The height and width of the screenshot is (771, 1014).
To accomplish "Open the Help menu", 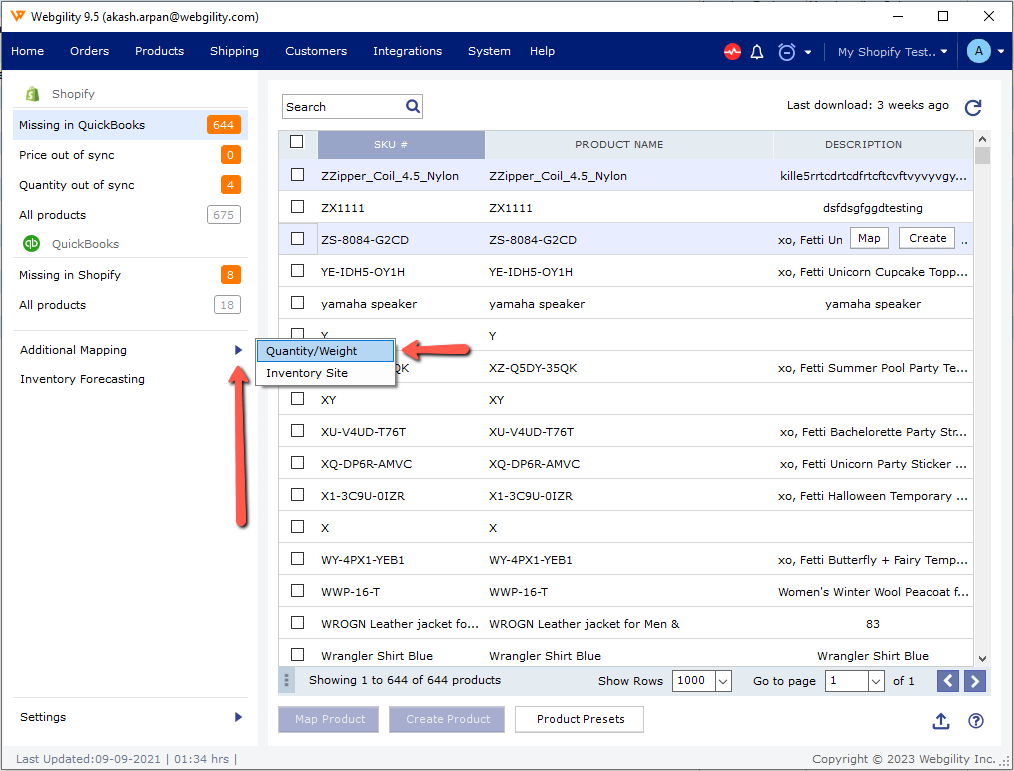I will (542, 51).
